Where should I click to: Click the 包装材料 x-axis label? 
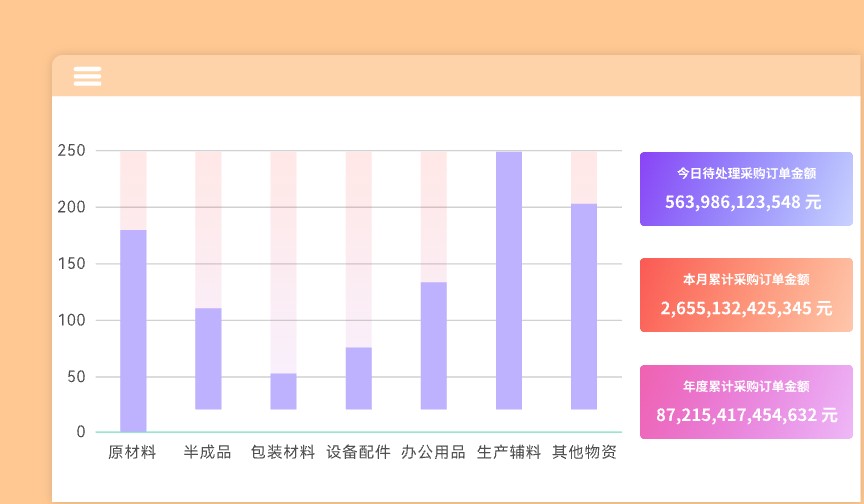click(x=283, y=452)
